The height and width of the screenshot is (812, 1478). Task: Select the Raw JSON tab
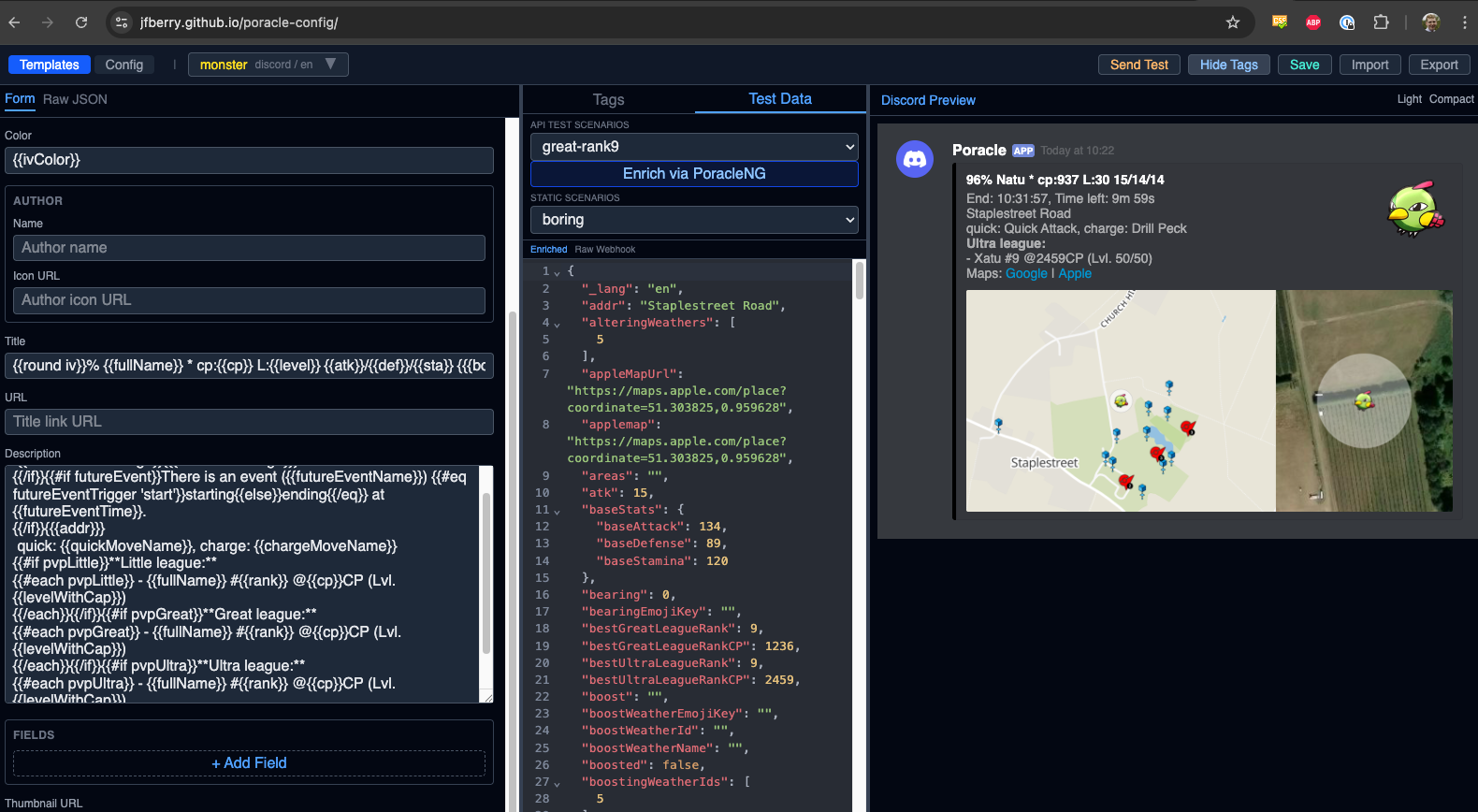click(x=75, y=99)
